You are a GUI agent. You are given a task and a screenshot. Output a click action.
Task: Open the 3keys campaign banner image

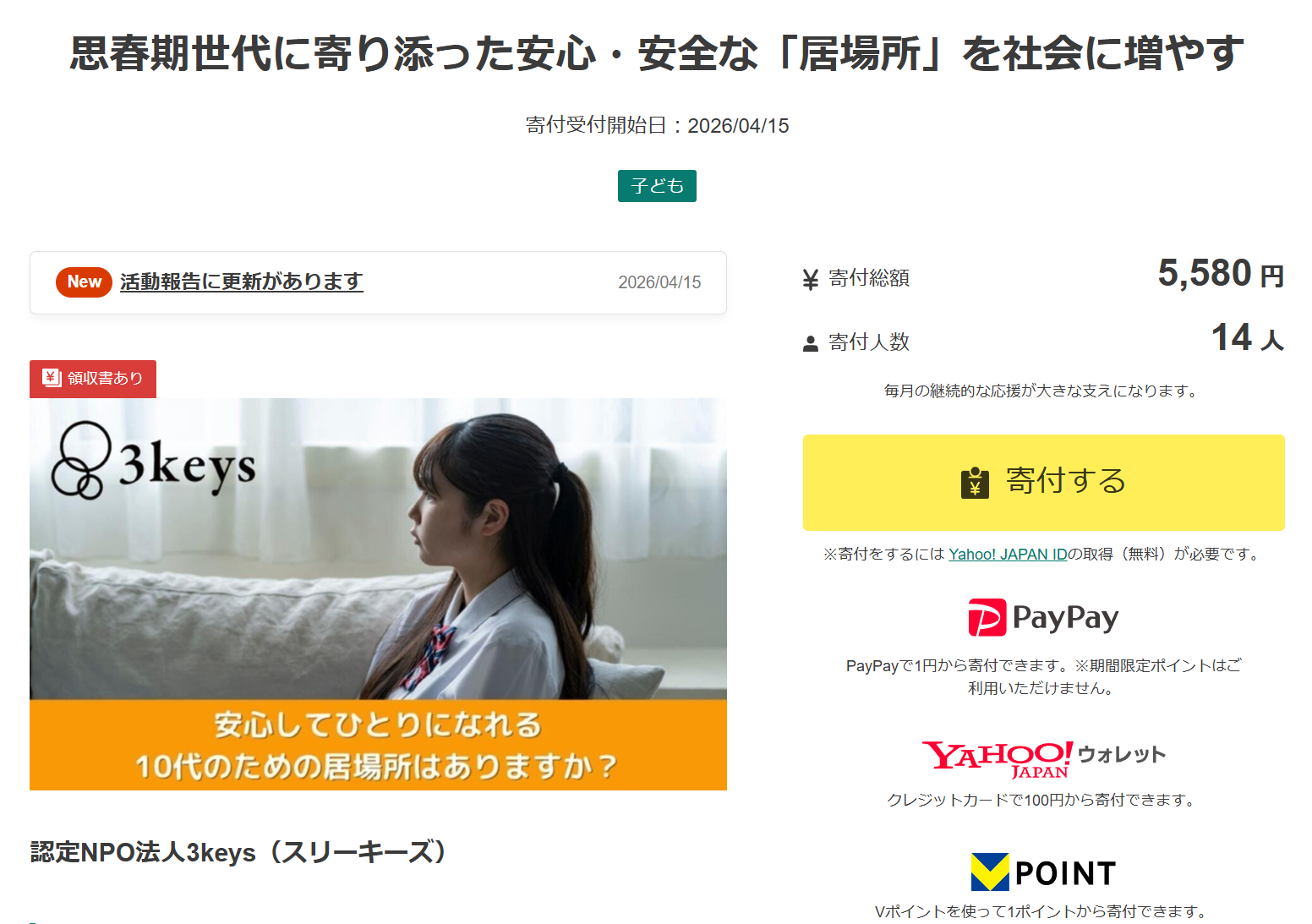click(x=378, y=594)
